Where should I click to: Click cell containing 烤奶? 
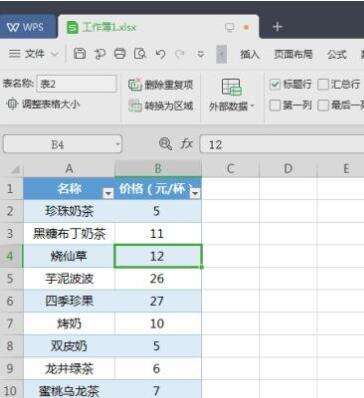pyautogui.click(x=69, y=323)
